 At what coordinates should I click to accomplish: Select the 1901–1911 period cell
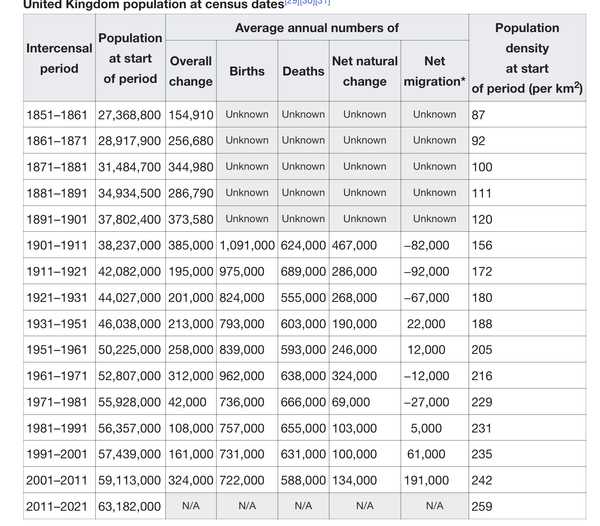tap(59, 245)
